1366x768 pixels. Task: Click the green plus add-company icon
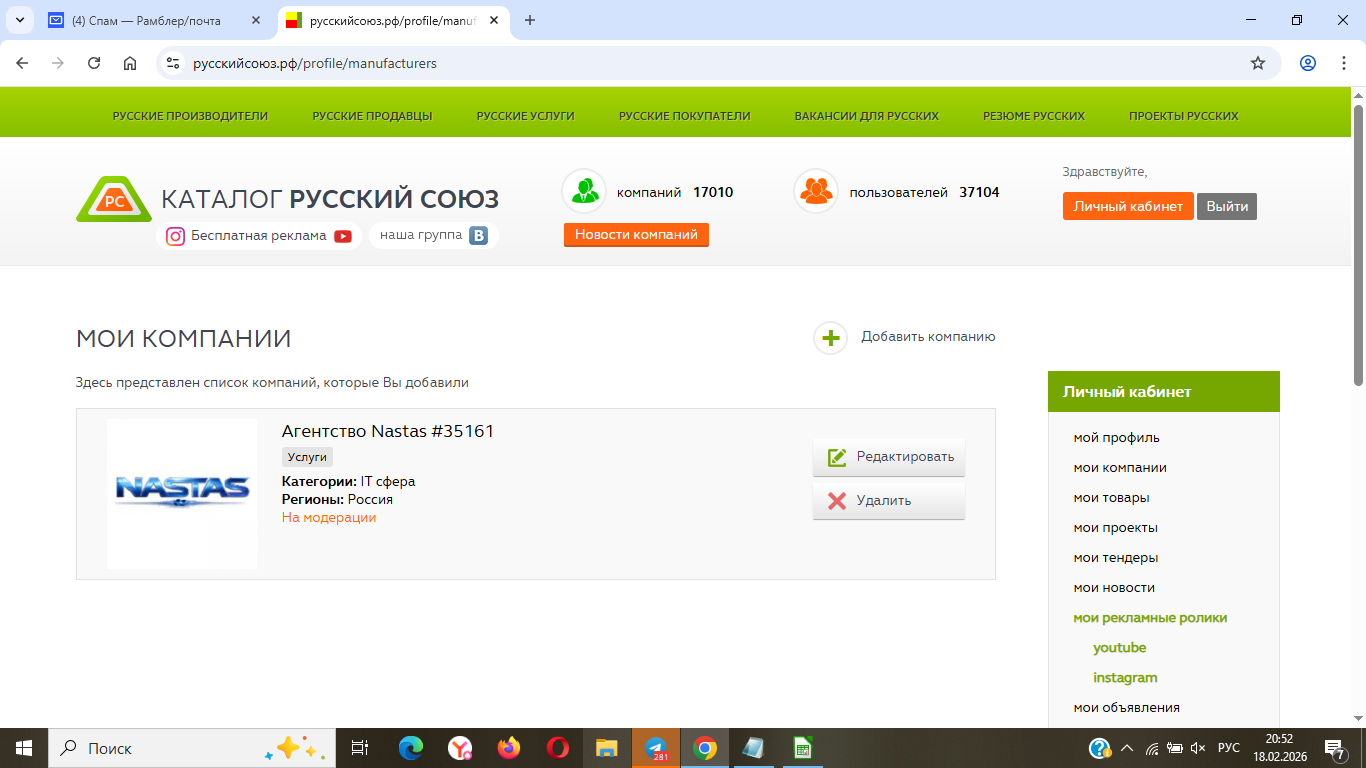[x=830, y=338]
